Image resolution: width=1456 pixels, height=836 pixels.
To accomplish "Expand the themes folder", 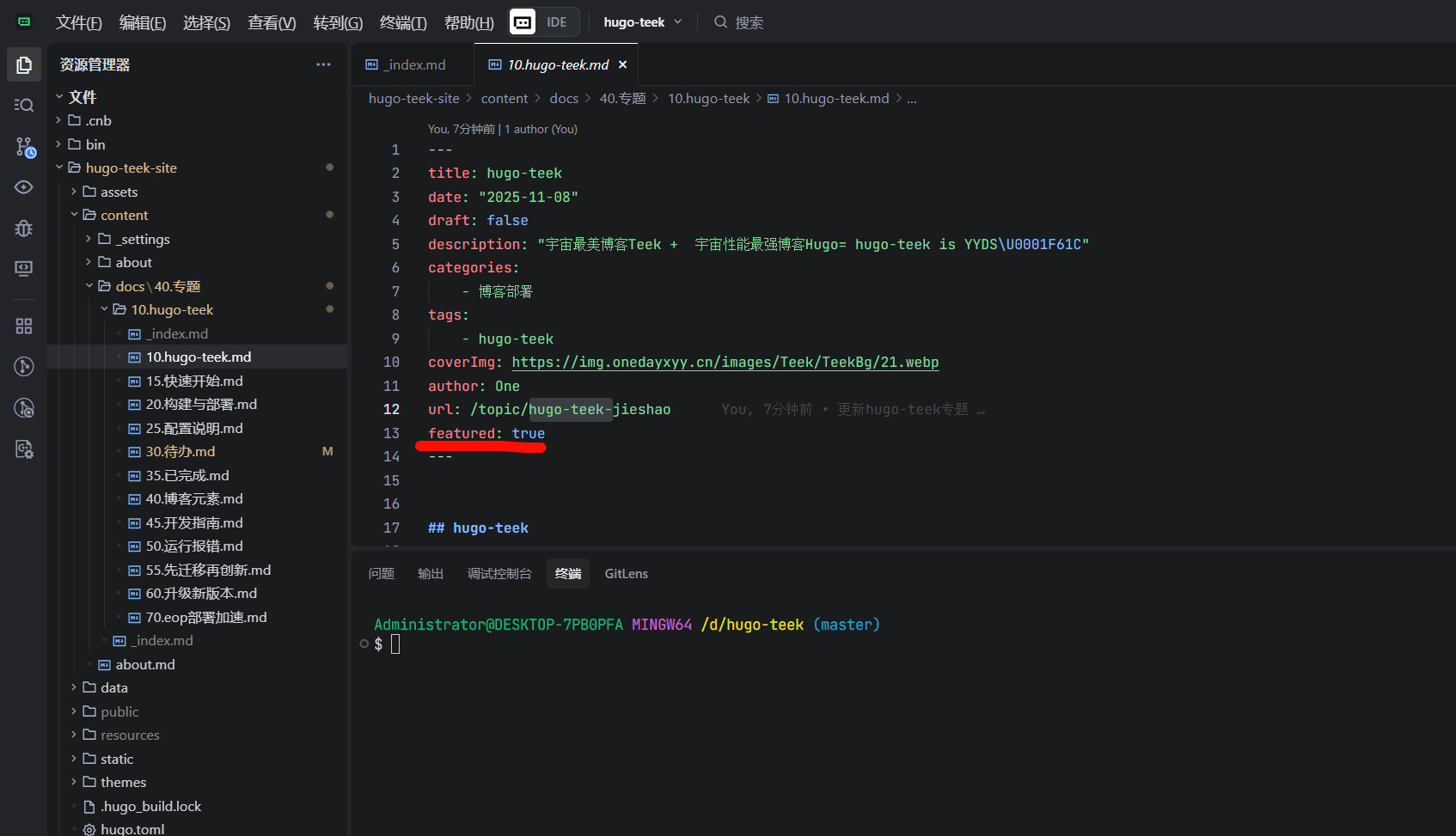I will tap(123, 782).
